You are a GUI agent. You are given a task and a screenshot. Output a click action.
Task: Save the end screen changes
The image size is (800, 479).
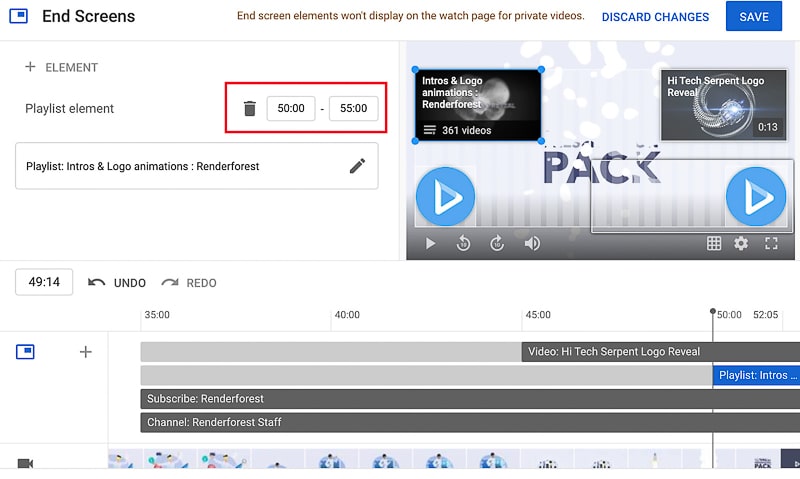754,16
